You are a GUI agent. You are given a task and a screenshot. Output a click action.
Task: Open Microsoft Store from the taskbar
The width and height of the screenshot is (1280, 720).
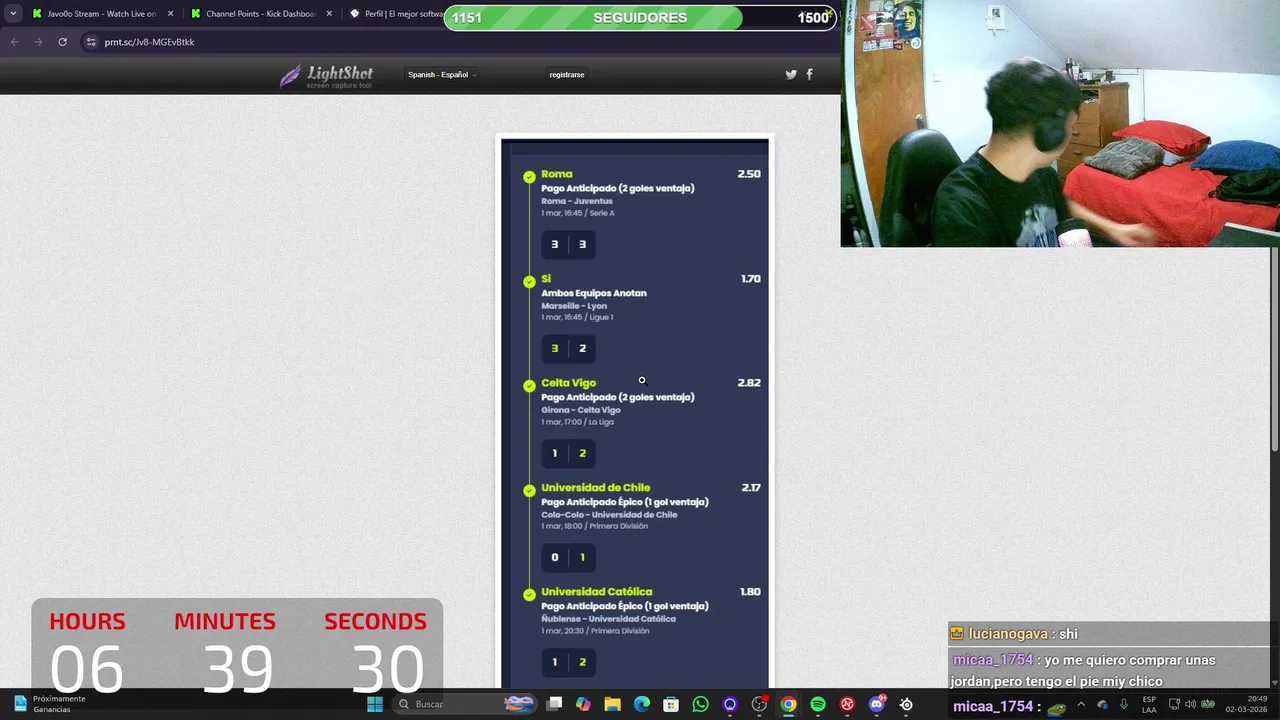click(671, 704)
